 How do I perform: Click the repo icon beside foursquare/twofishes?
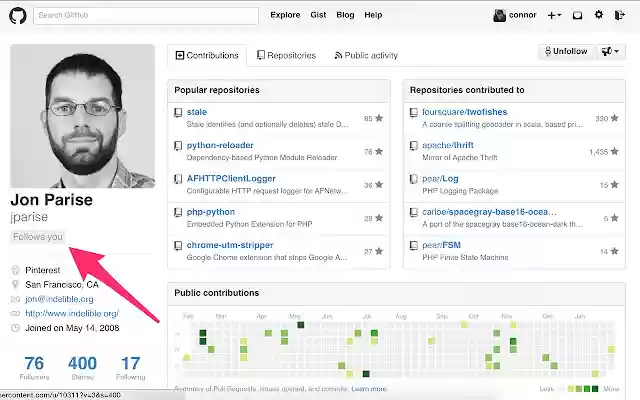(x=413, y=113)
